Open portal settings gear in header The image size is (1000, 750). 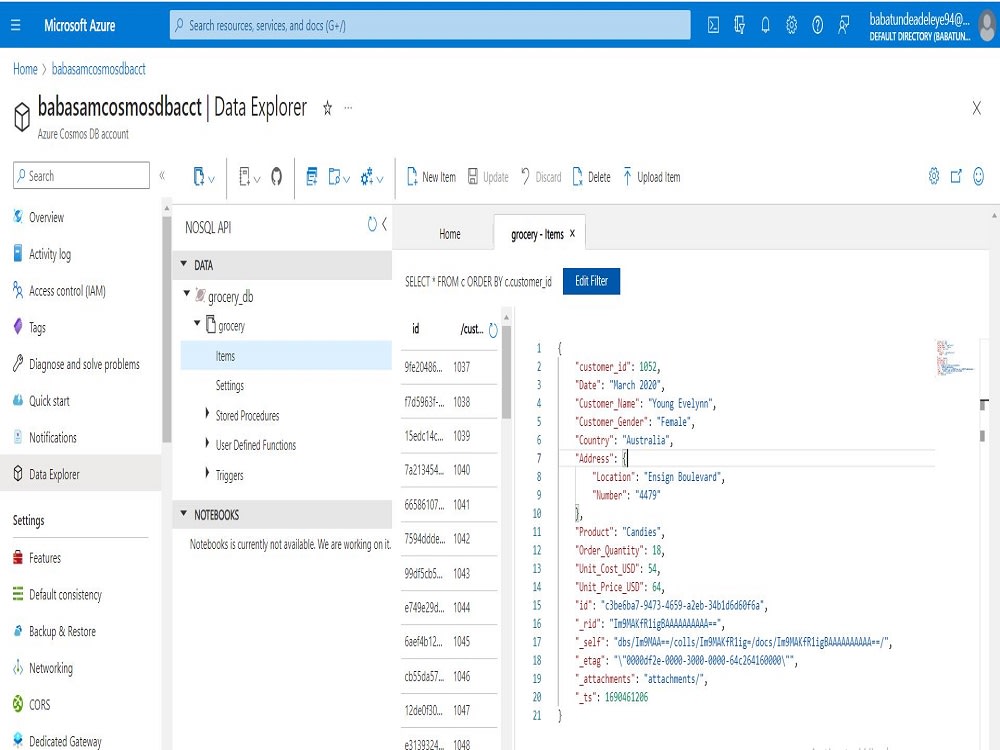[x=791, y=25]
